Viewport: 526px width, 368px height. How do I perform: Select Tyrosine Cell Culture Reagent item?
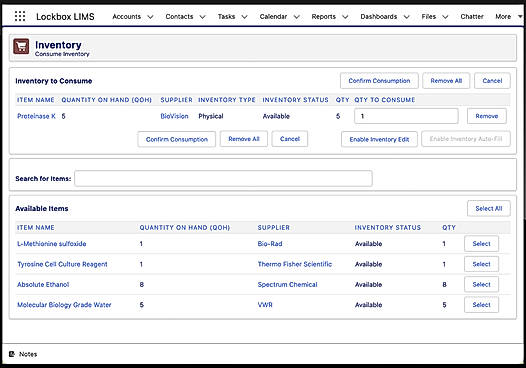click(x=481, y=264)
